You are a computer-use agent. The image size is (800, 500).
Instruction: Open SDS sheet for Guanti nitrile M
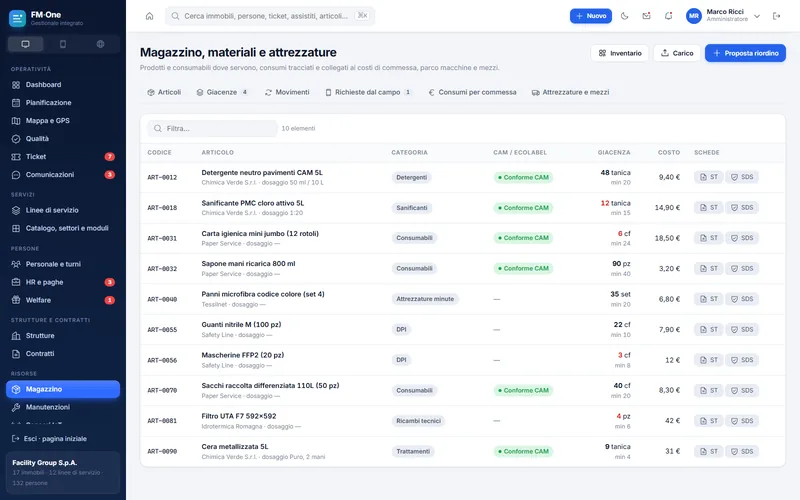click(x=742, y=330)
